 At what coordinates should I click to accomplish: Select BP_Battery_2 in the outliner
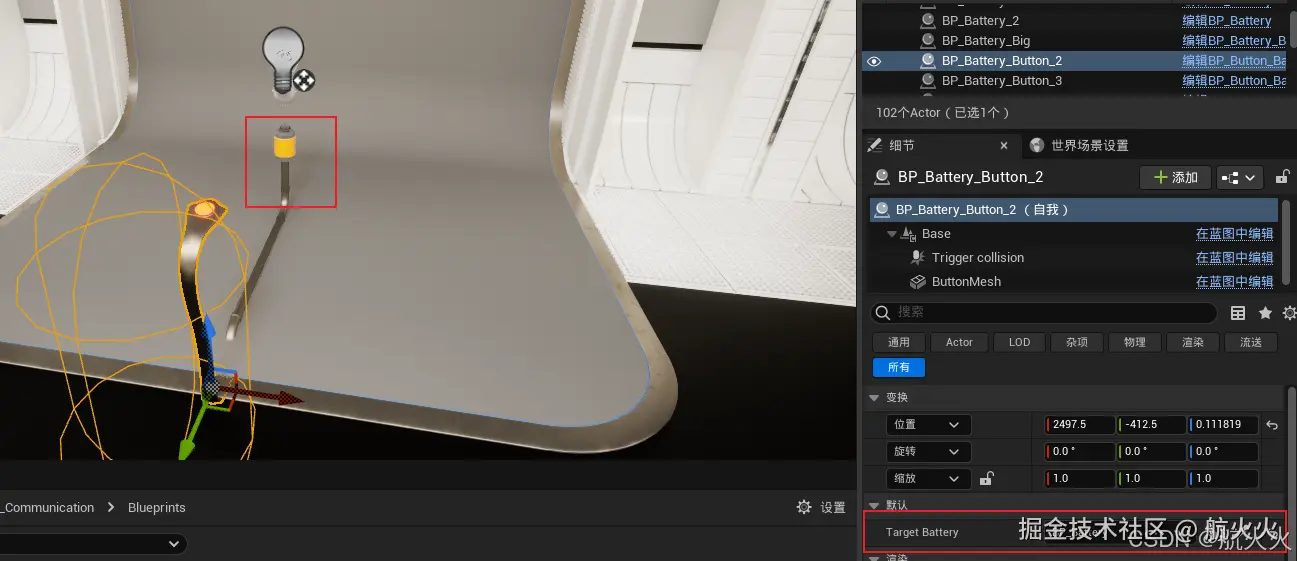980,20
